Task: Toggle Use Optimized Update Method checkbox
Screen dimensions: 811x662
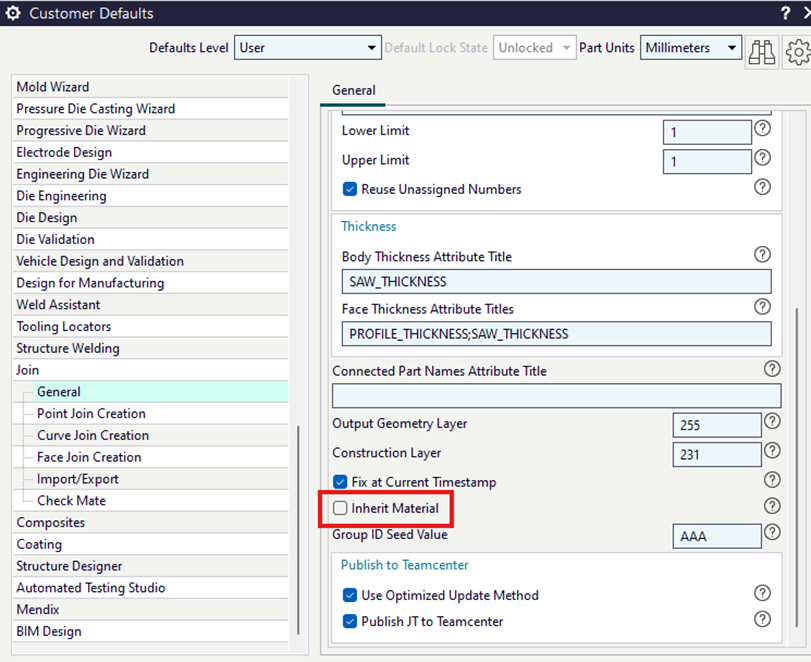Action: point(350,595)
